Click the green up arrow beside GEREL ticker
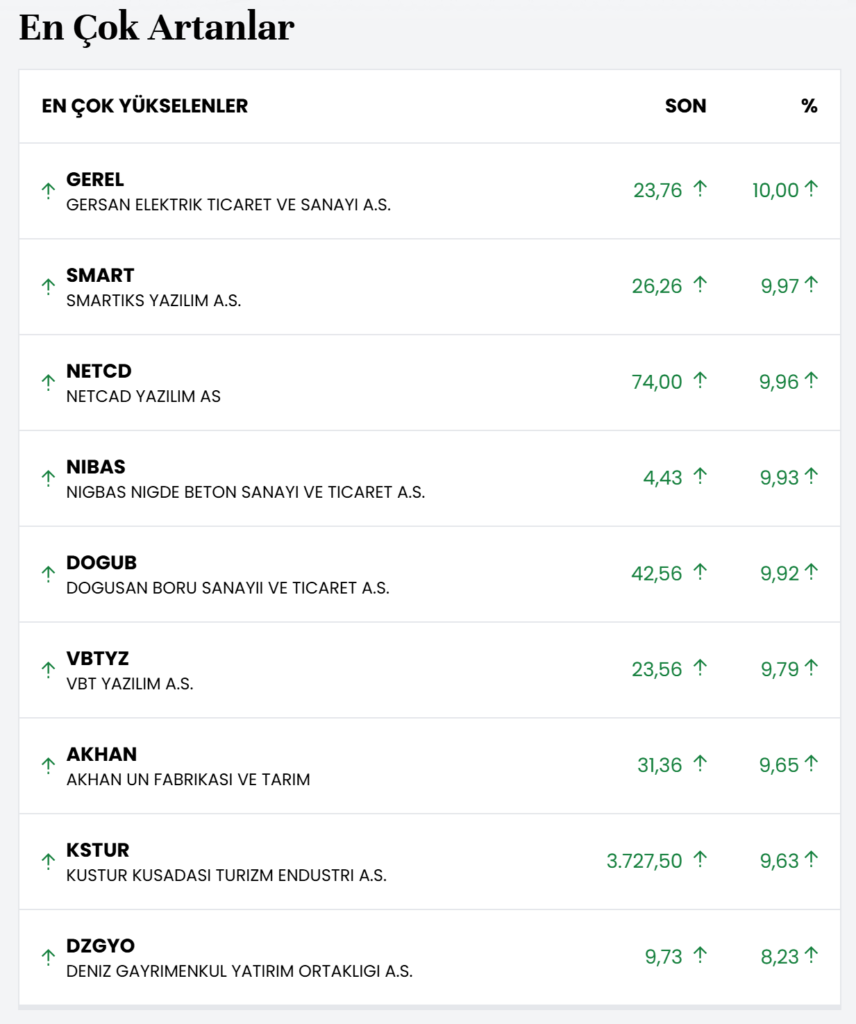856x1024 pixels. pyautogui.click(x=48, y=190)
